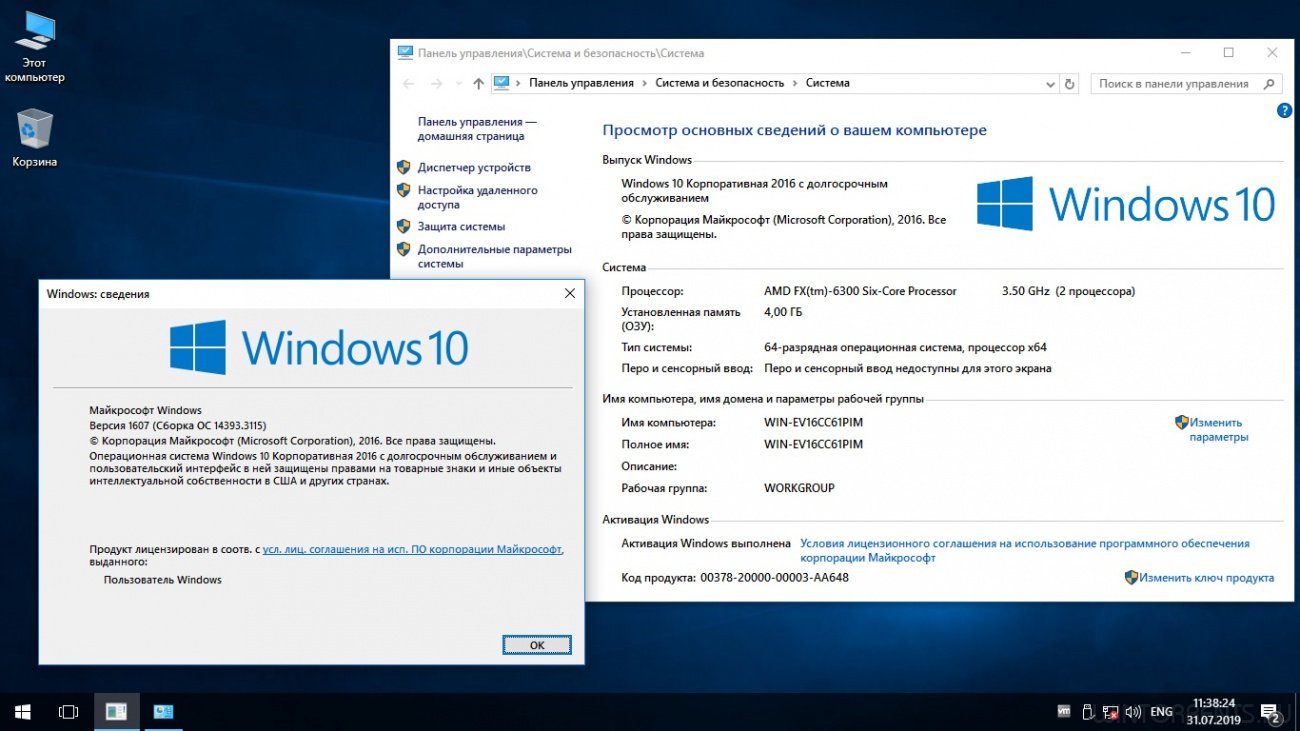Expand chevron after Система и безопасность breadcrumb

(795, 84)
